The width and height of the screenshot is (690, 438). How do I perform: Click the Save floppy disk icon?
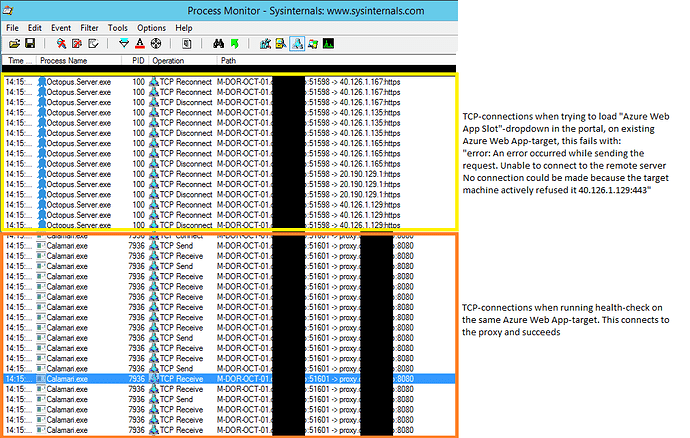pos(30,44)
